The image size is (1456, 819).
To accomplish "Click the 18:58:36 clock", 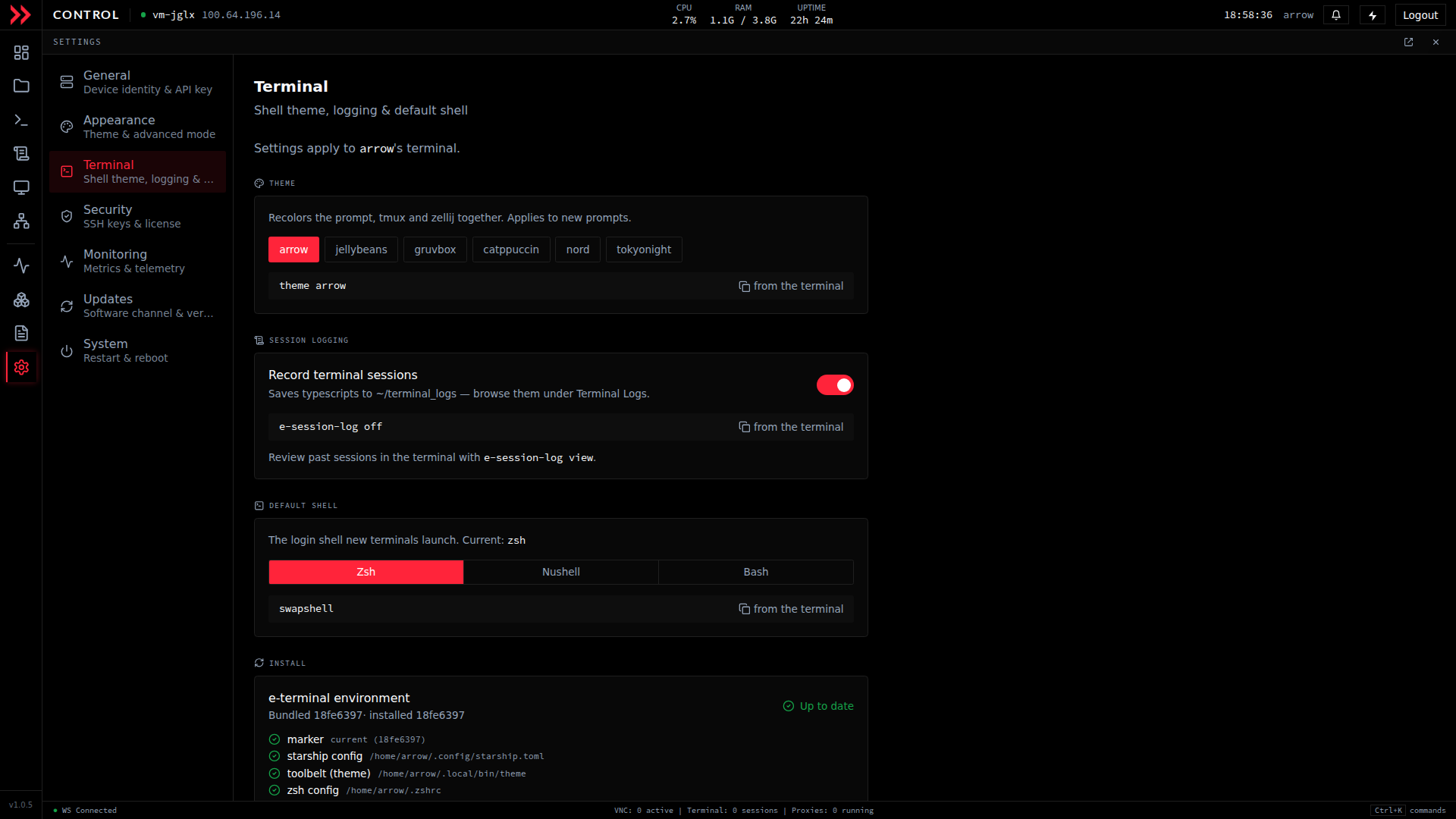I will tap(1248, 15).
